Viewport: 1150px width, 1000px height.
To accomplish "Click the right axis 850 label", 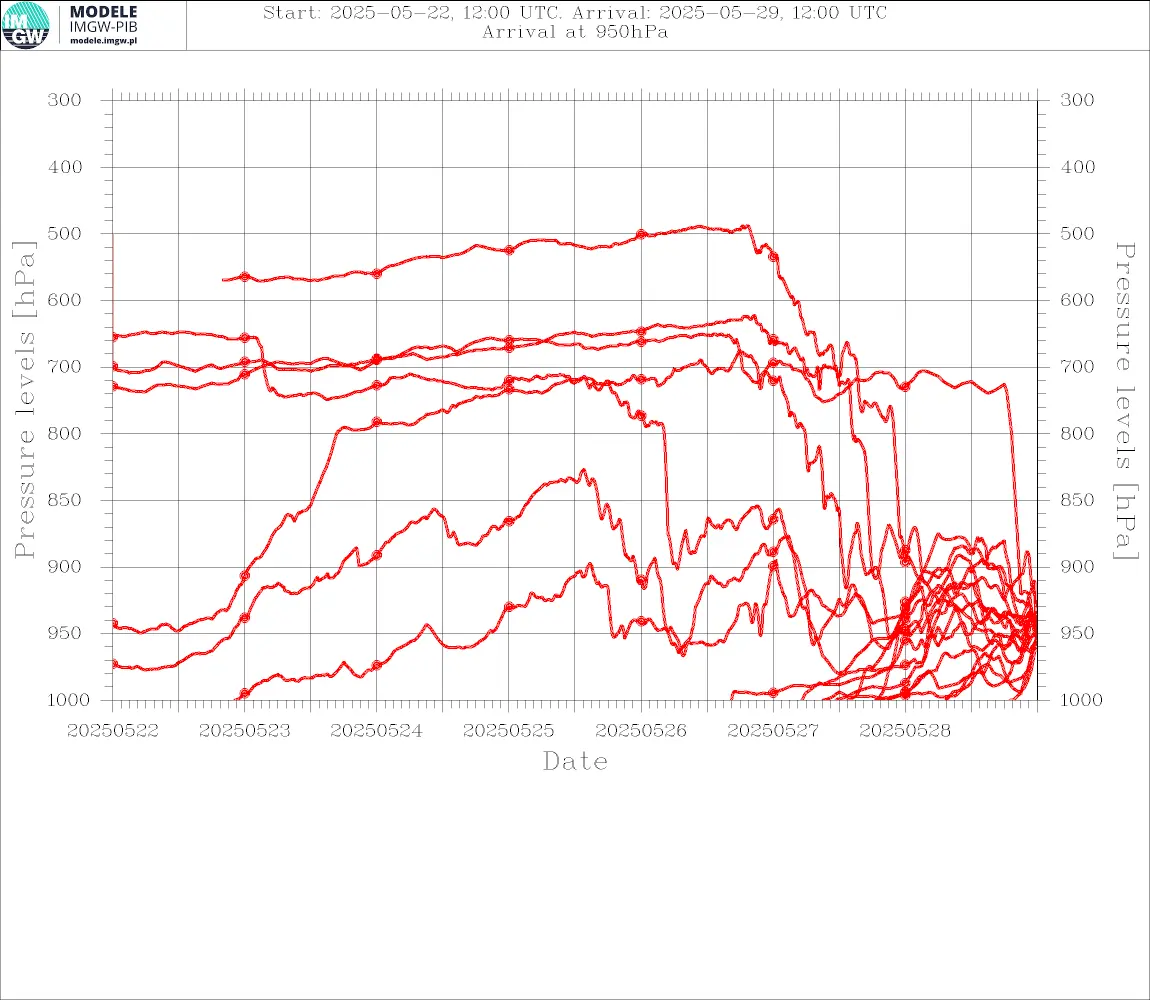I will tap(1077, 500).
